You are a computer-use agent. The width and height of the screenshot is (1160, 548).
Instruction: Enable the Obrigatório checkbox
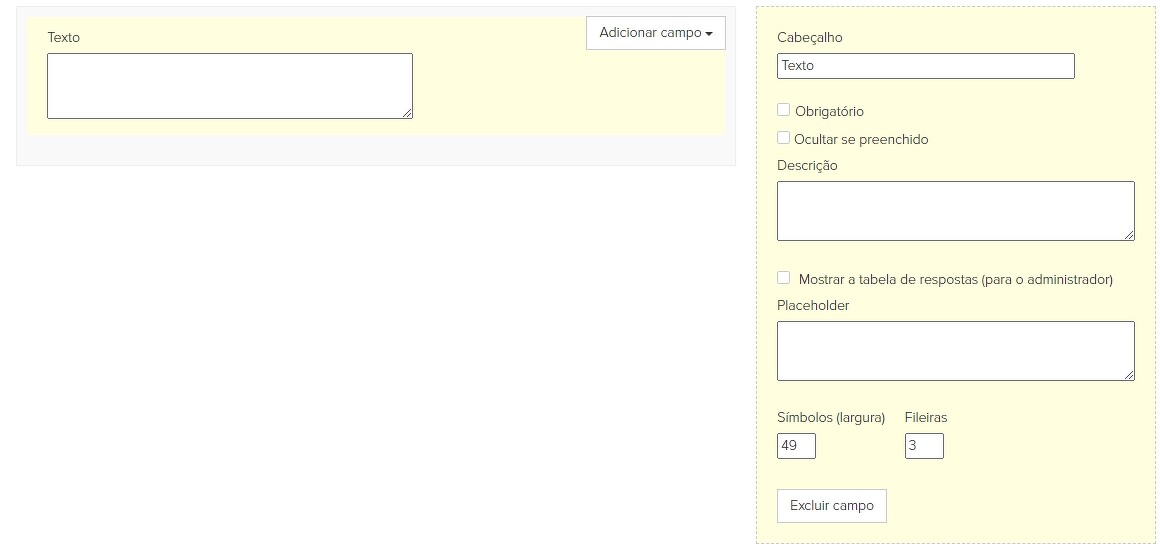pos(783,110)
